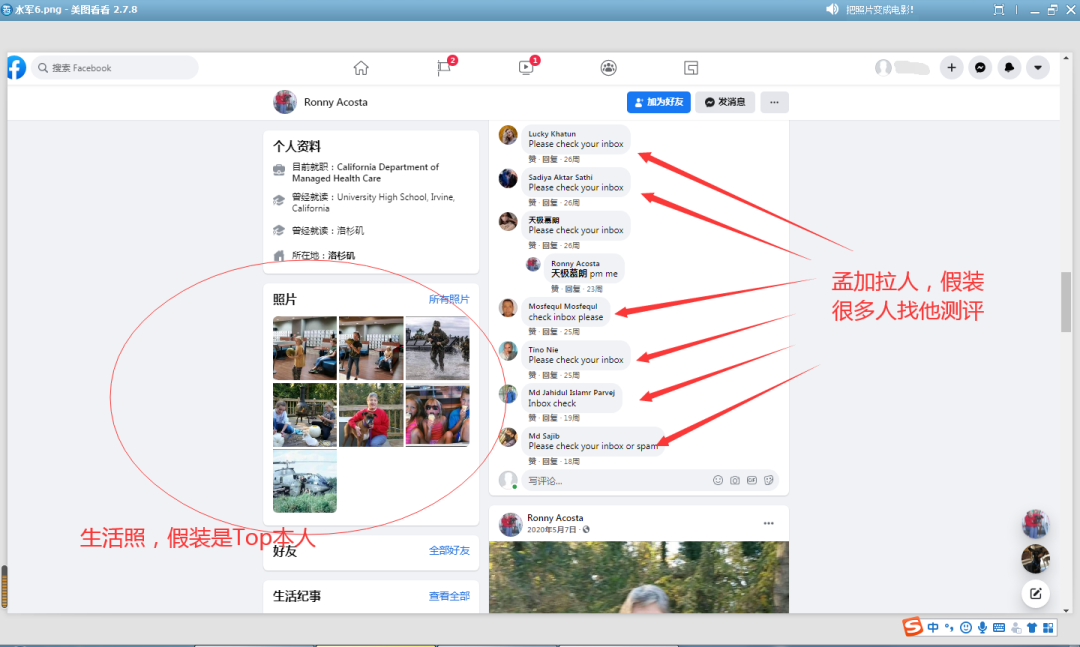1080x647 pixels.
Task: Toggle Chinese/English mode on Sogou input bar
Action: click(x=932, y=628)
